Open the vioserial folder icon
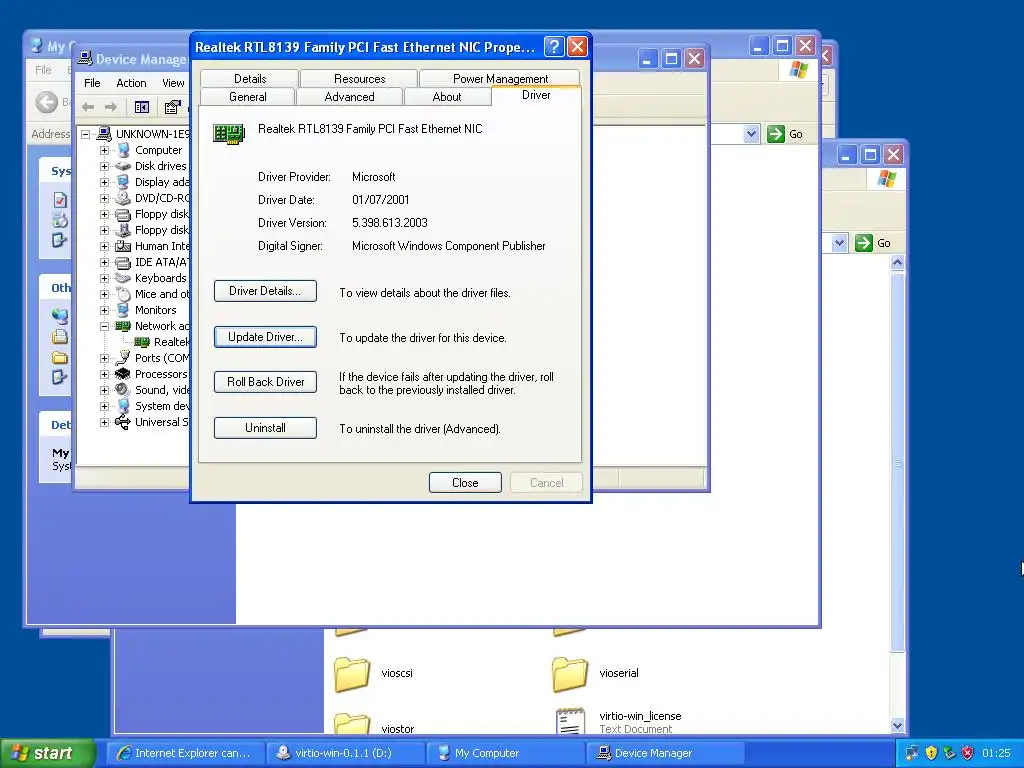The image size is (1024, 768). point(570,674)
